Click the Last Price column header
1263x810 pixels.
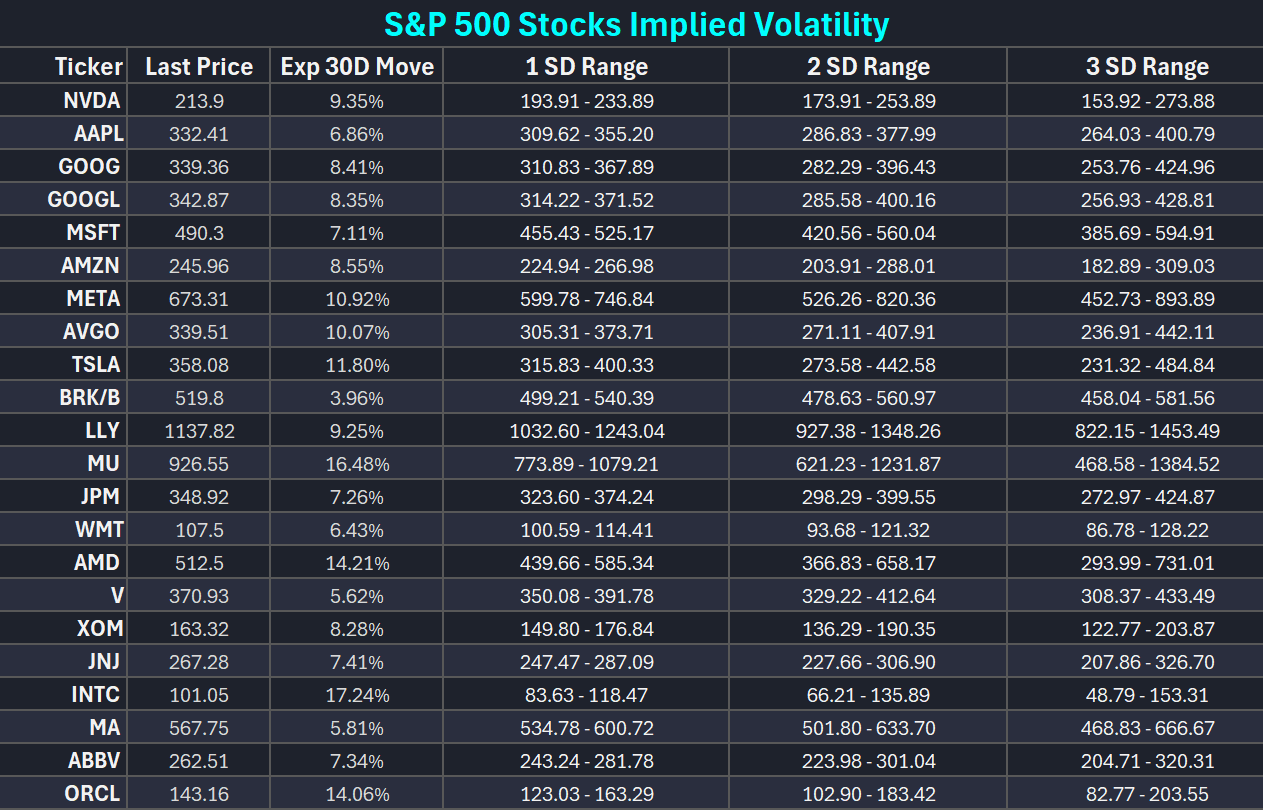[x=199, y=67]
